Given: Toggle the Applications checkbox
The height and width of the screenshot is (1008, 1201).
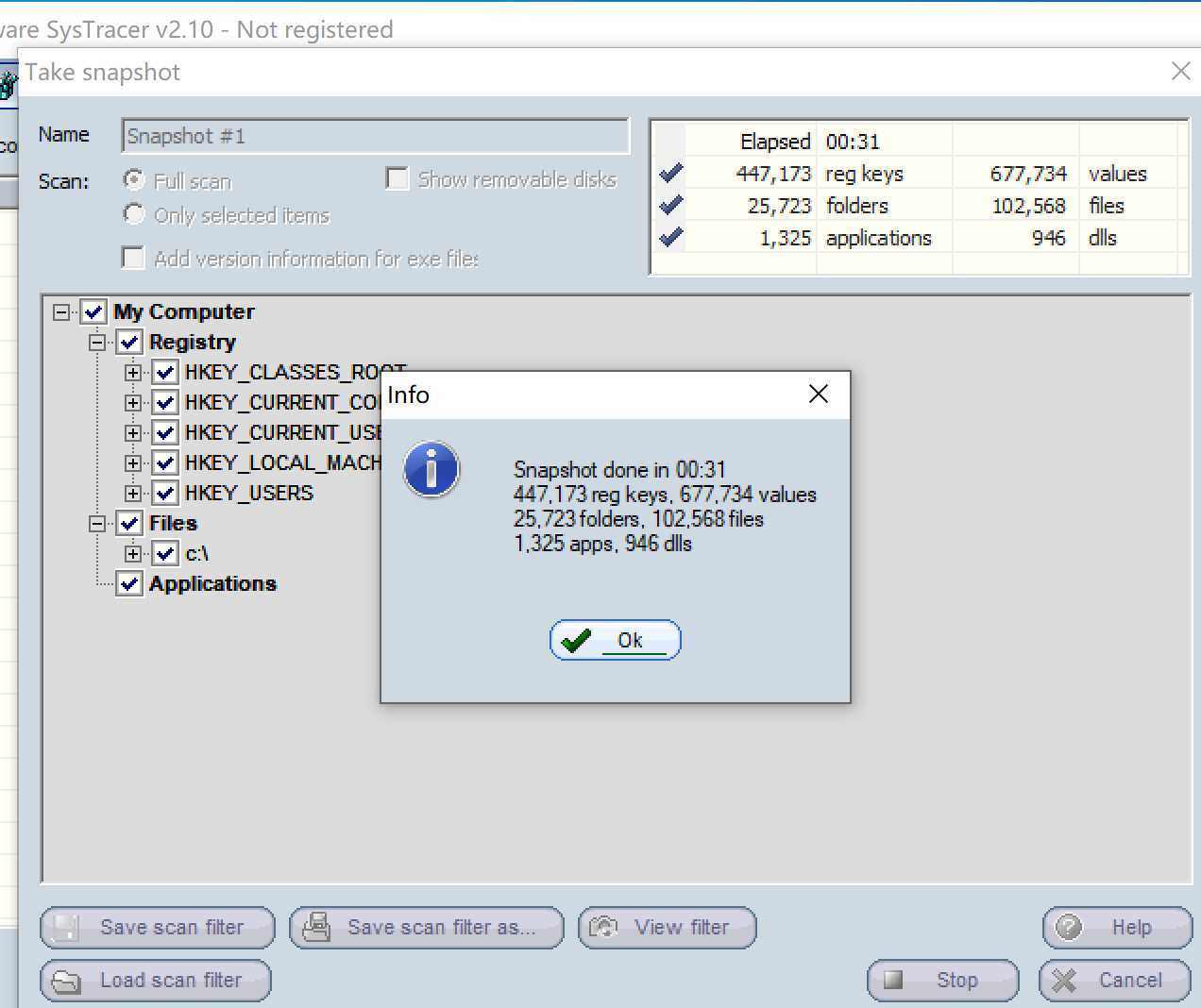Looking at the screenshot, I should (x=129, y=583).
